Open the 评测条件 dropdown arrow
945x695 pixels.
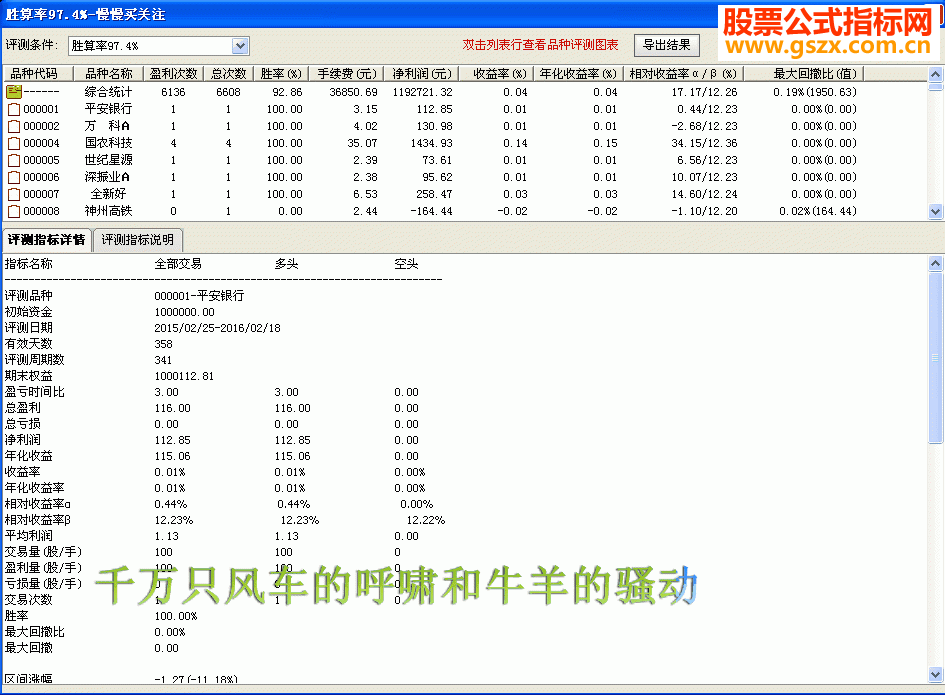[x=240, y=46]
